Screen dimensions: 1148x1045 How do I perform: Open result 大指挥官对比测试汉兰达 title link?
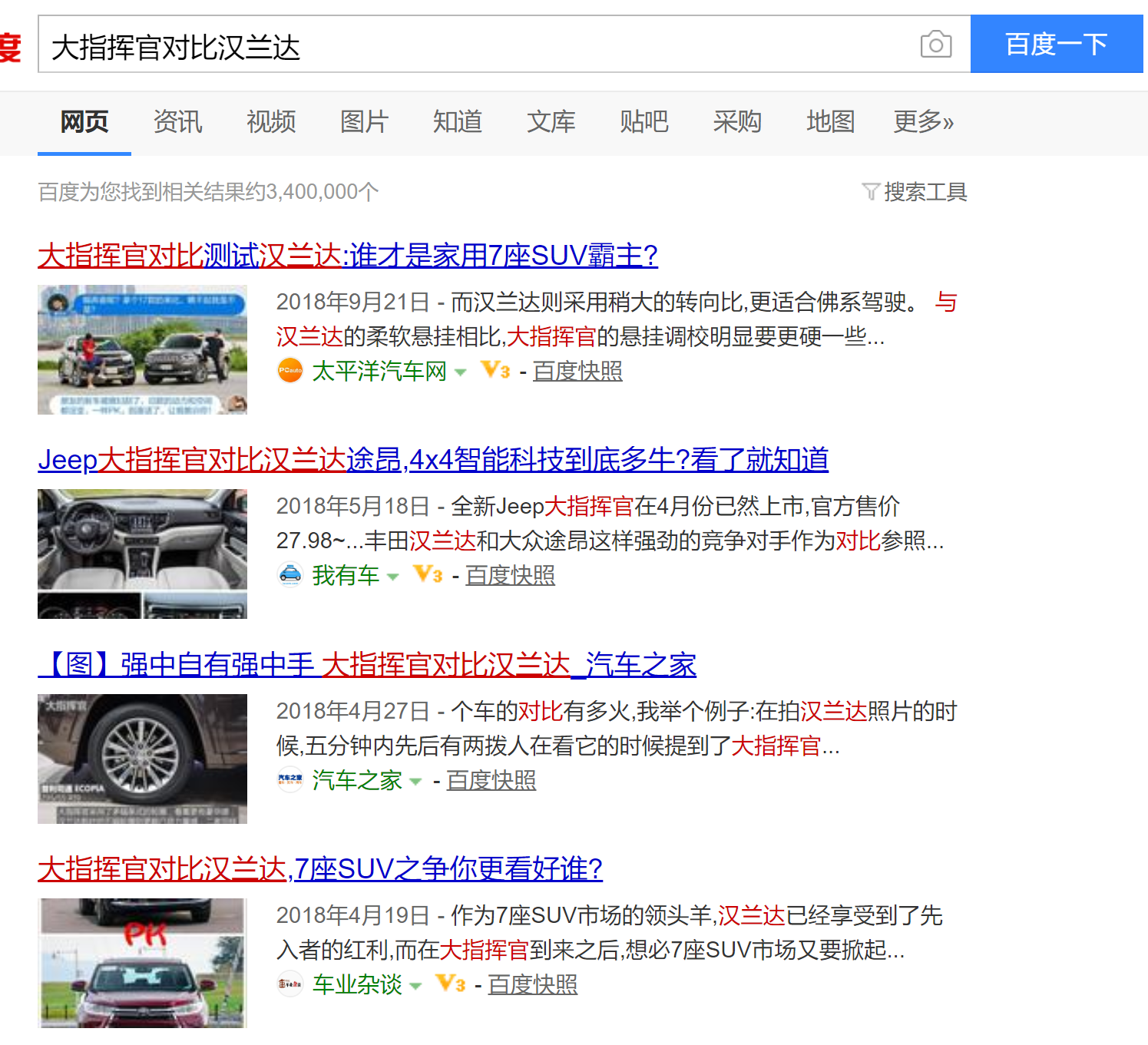[347, 255]
